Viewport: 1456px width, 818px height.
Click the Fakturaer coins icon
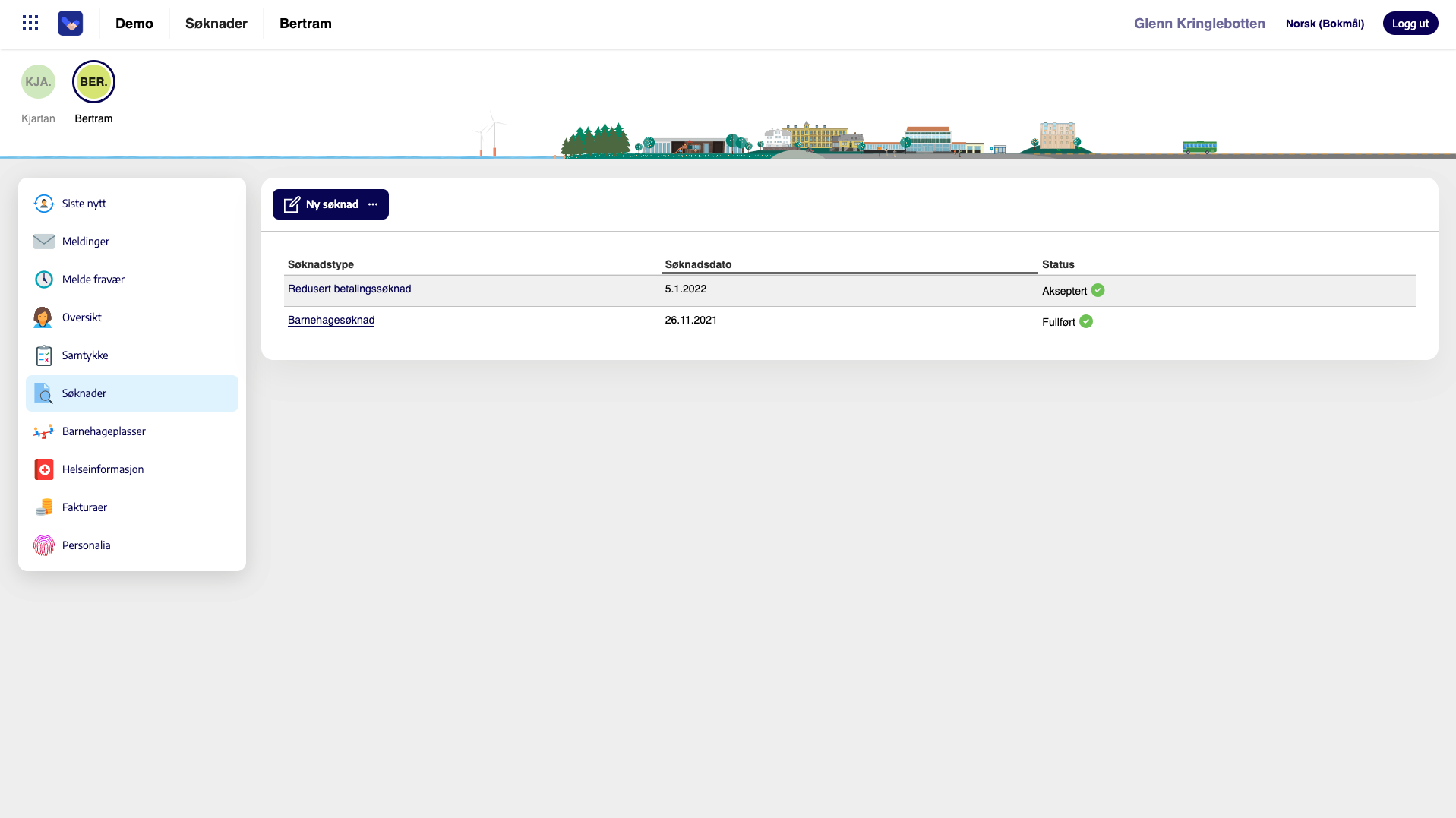(44, 507)
